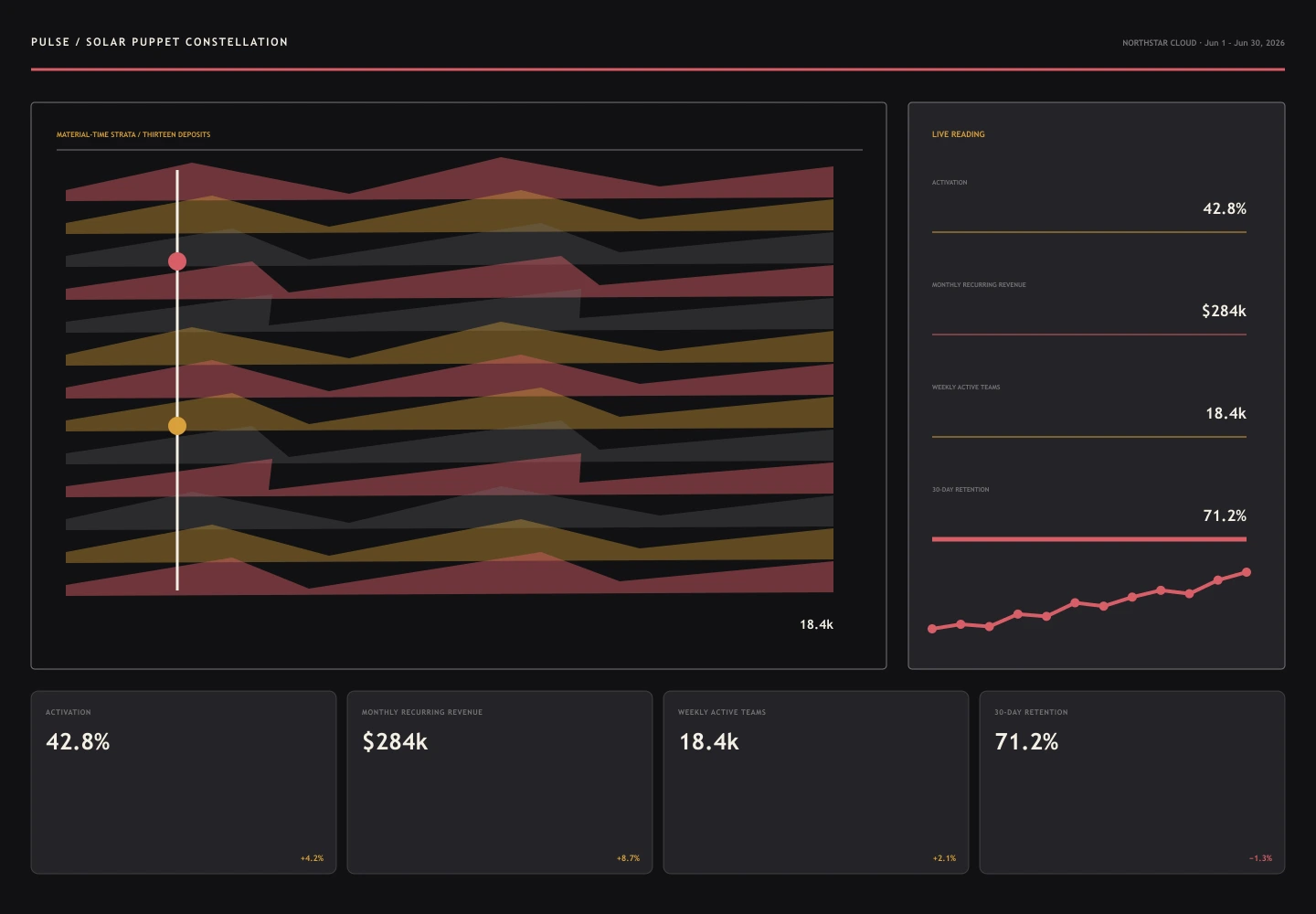The image size is (1316, 914).
Task: Select the "18.4k" value on the Weekly Active Teams card
Action: click(708, 741)
